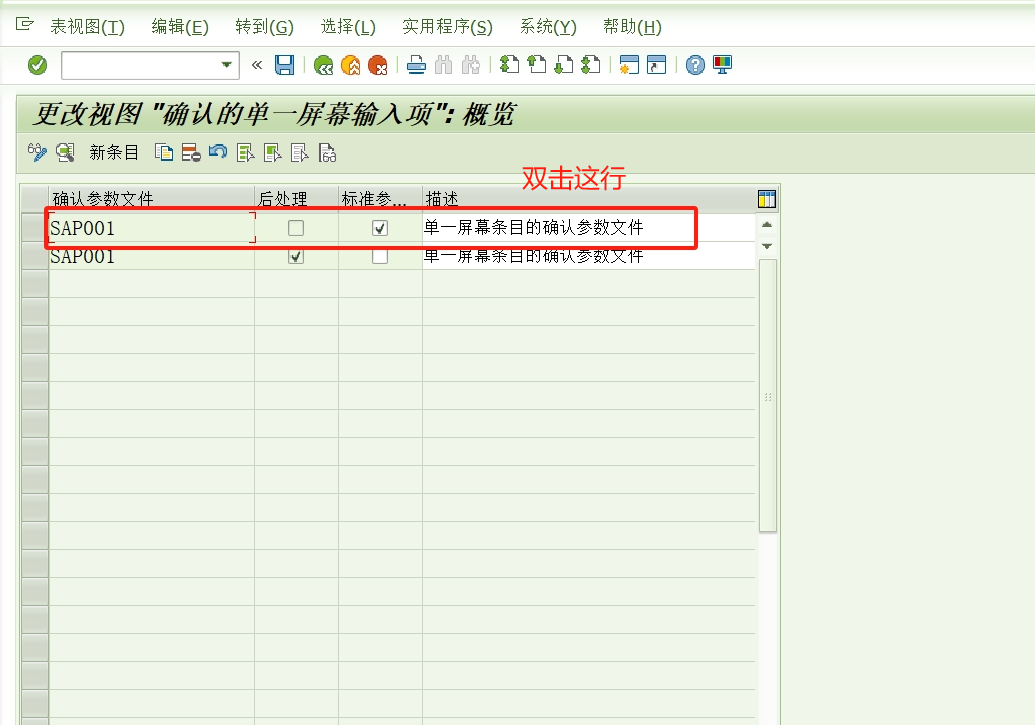Jump to last page icon
Image resolution: width=1035 pixels, height=725 pixels.
coord(591,65)
